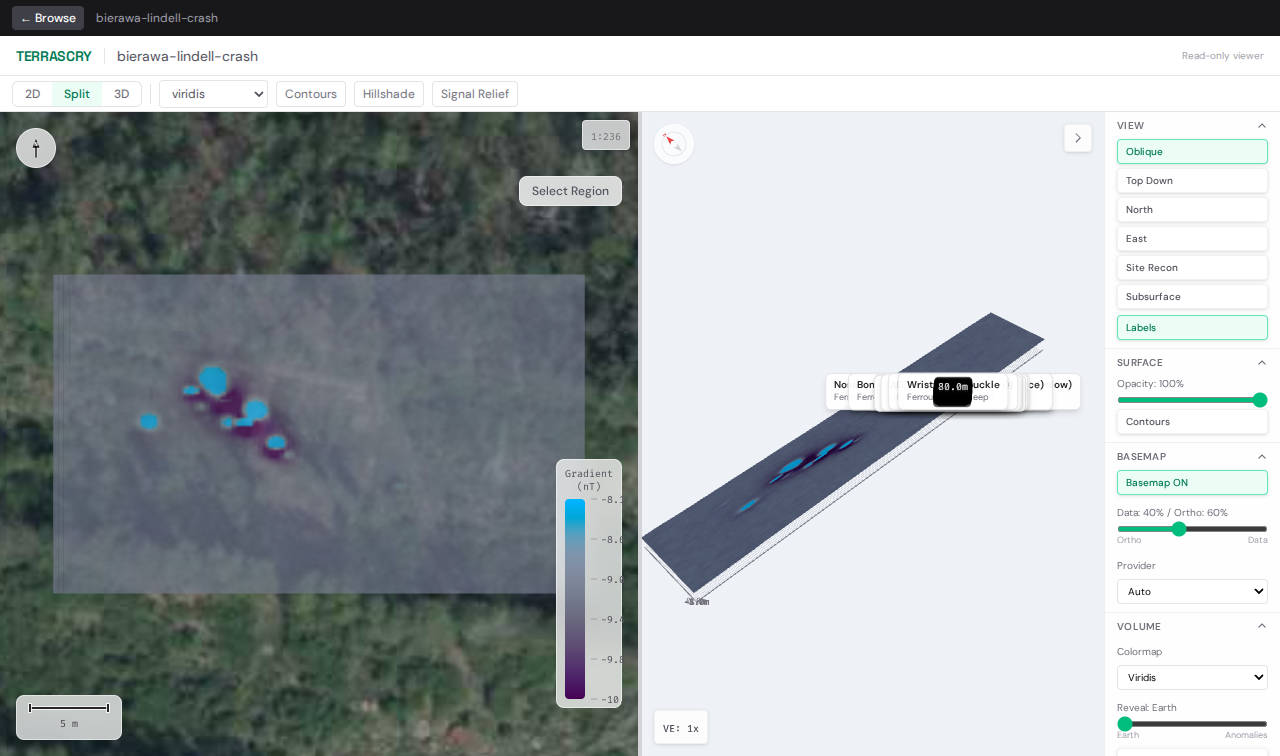1280x756 pixels.
Task: Enable Hillshade rendering
Action: pos(388,93)
